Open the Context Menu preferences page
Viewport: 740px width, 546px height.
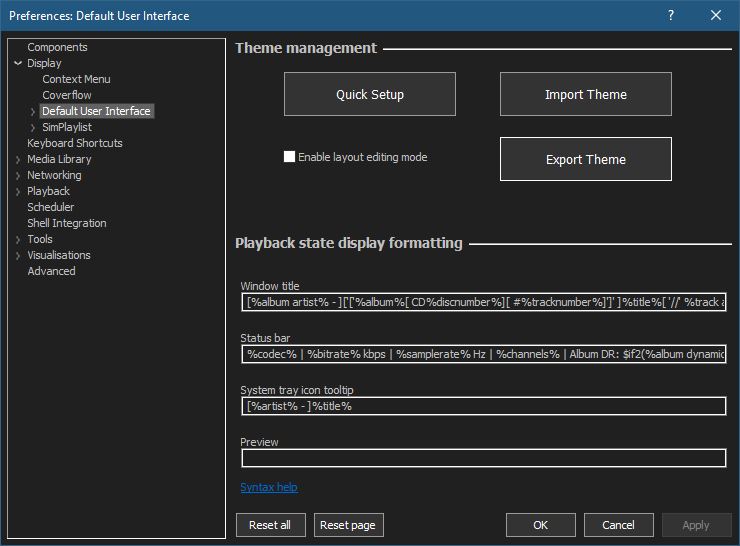click(x=76, y=79)
